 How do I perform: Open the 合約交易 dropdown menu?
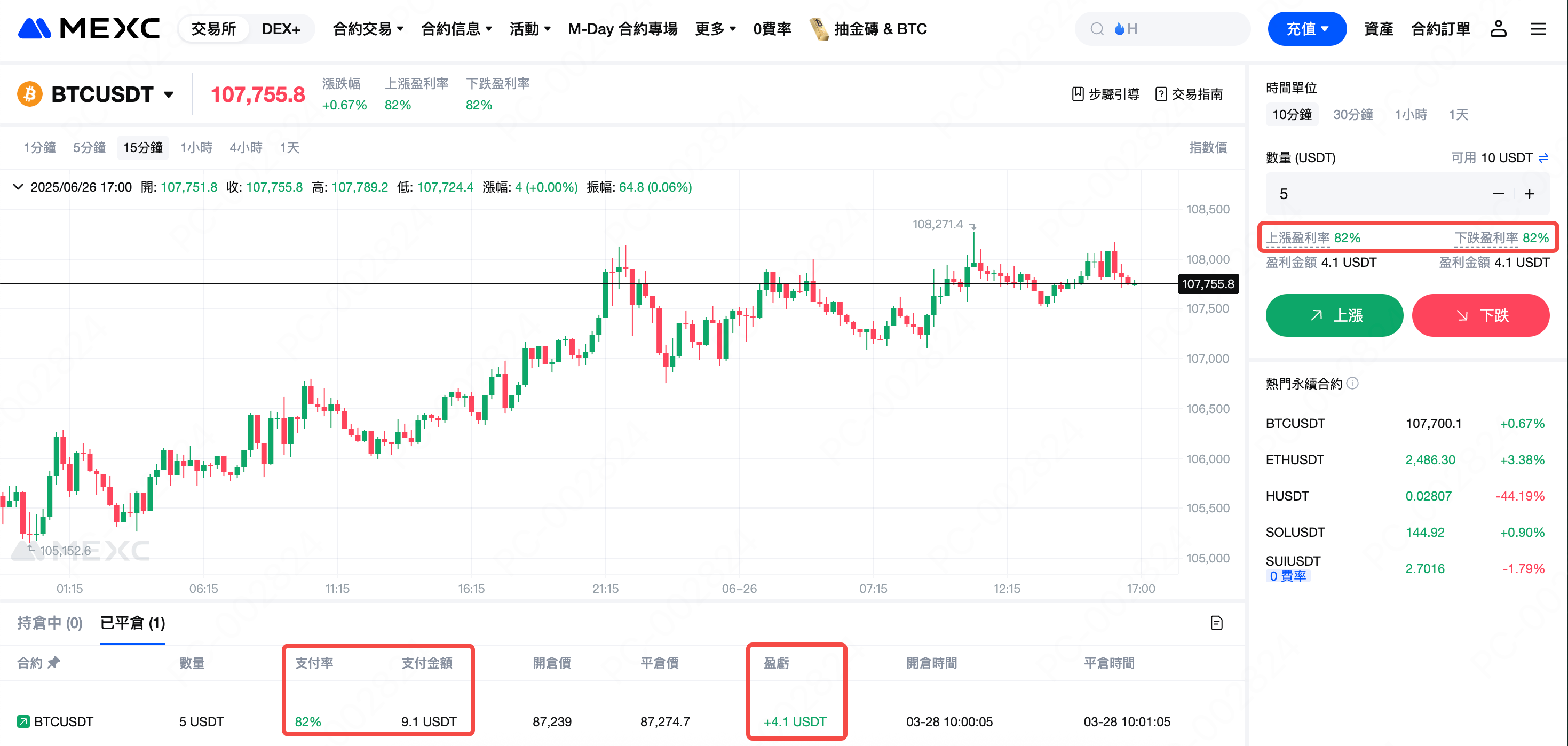[368, 29]
